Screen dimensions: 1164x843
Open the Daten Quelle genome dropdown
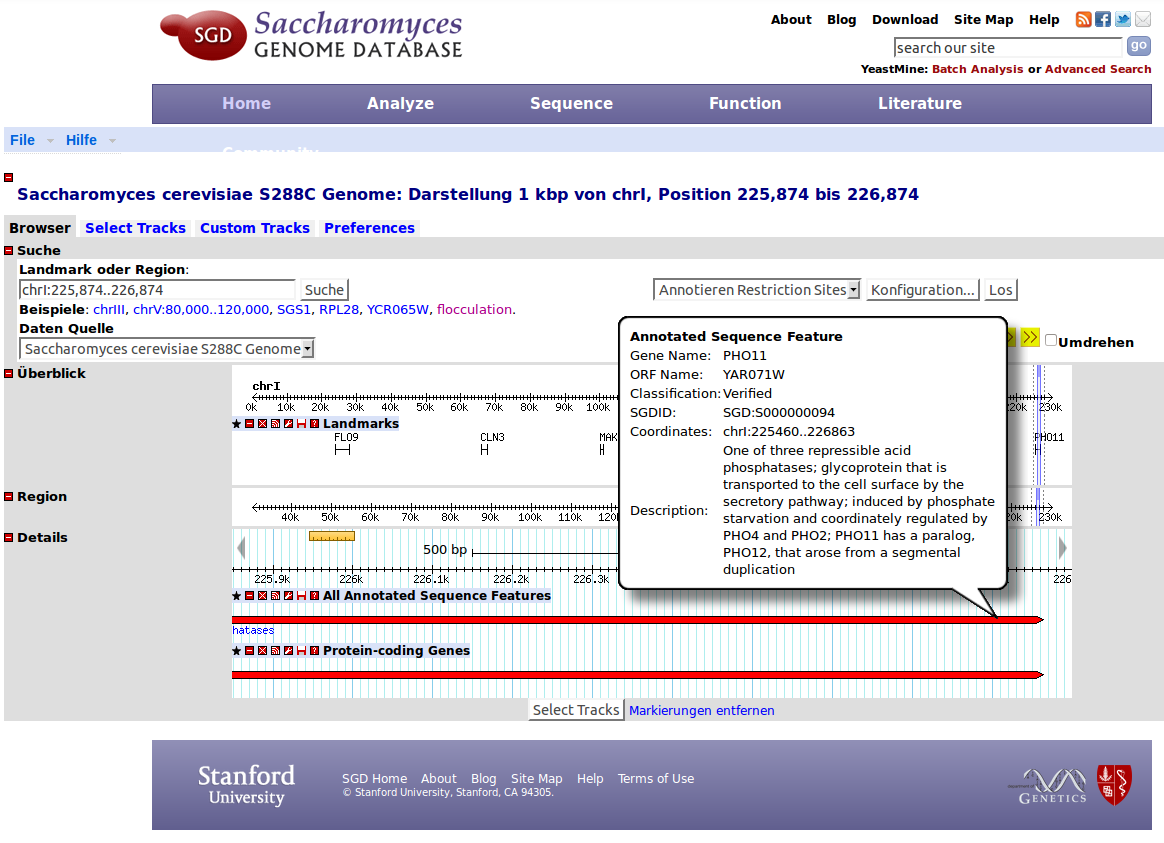tap(167, 349)
